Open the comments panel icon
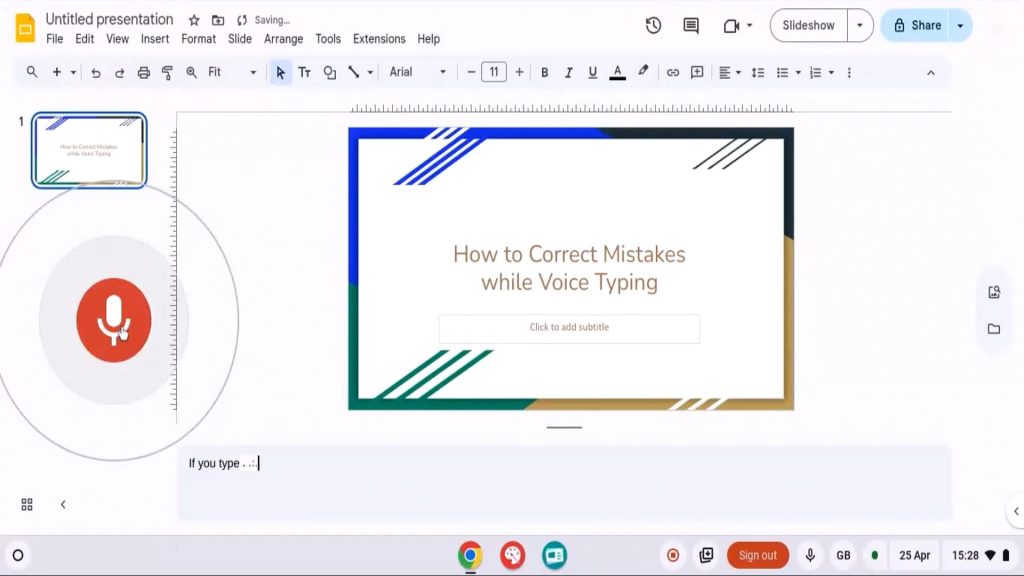The height and width of the screenshot is (576, 1024). tap(691, 25)
